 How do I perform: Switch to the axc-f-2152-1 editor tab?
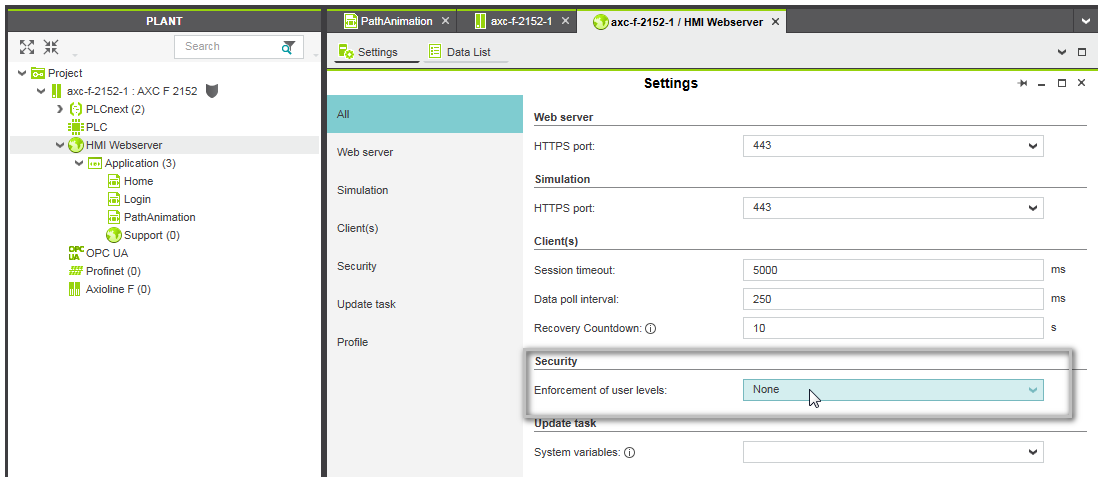click(x=520, y=21)
